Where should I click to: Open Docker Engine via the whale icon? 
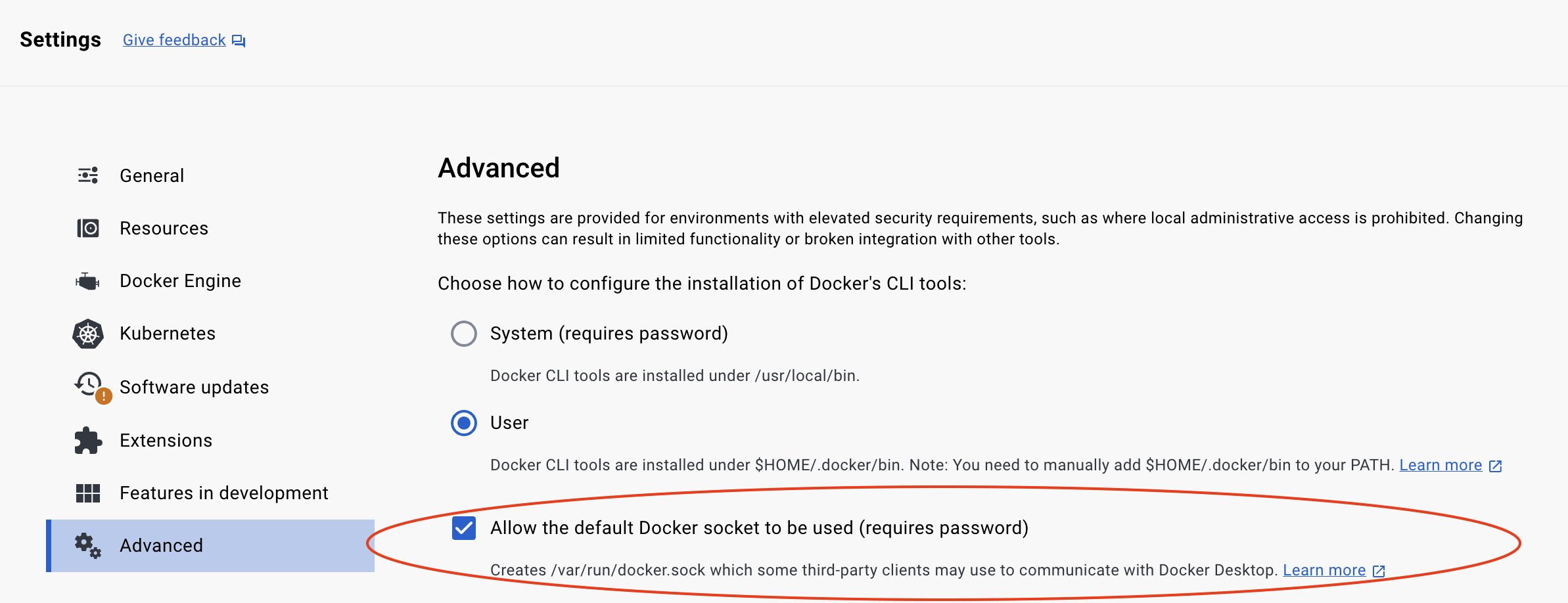point(87,280)
